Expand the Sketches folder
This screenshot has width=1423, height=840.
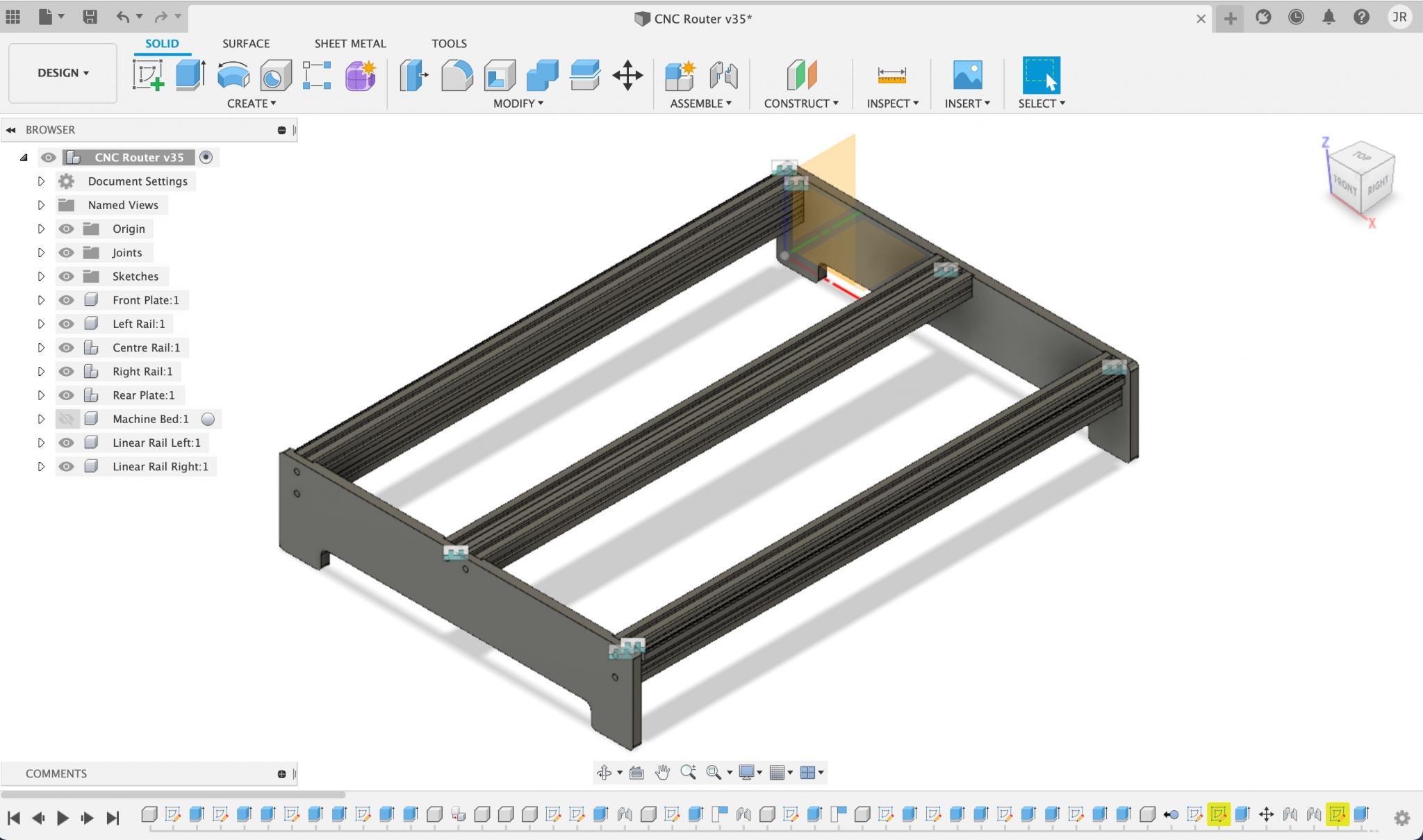(41, 277)
